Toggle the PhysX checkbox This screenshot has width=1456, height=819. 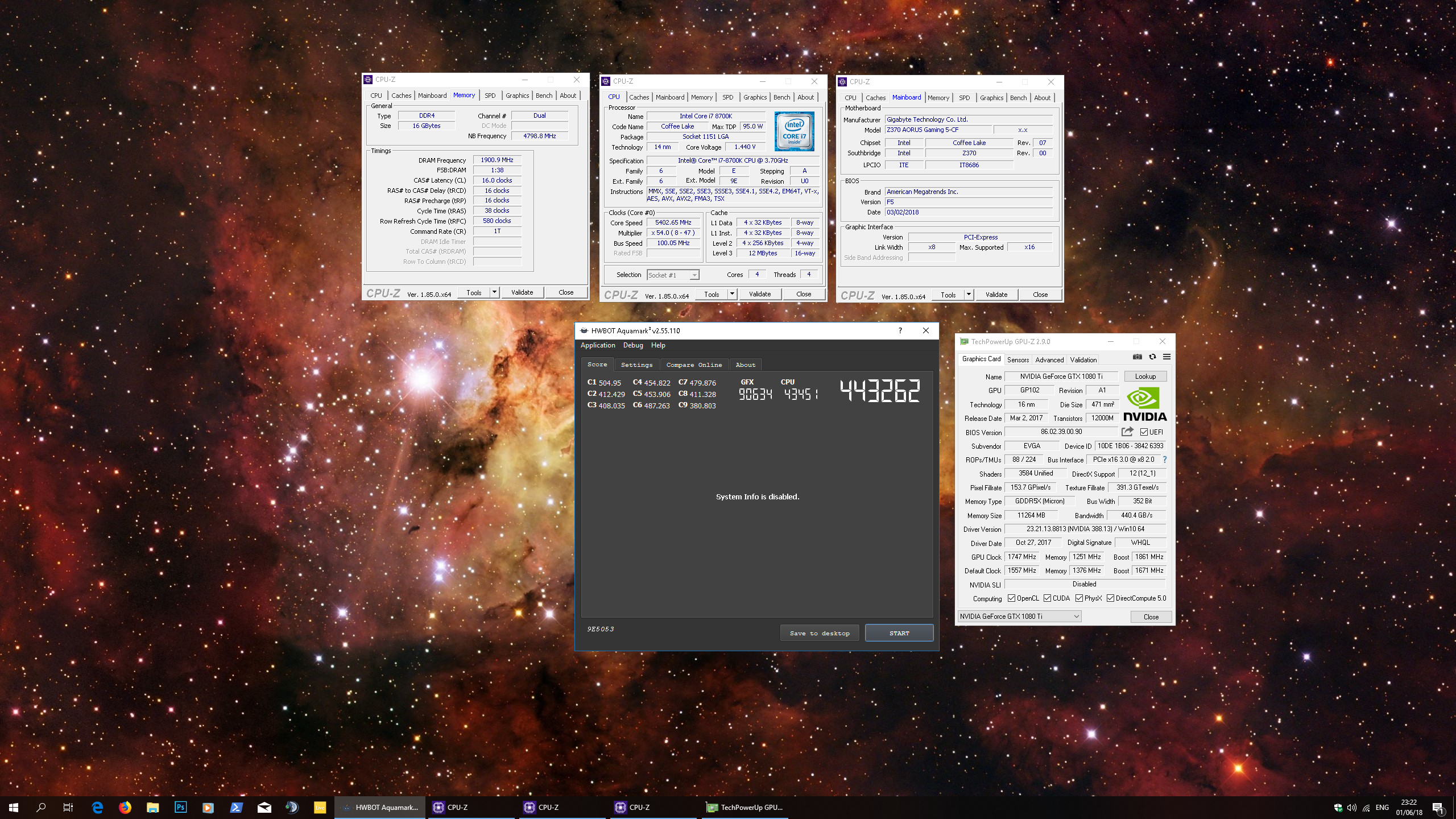(1079, 598)
